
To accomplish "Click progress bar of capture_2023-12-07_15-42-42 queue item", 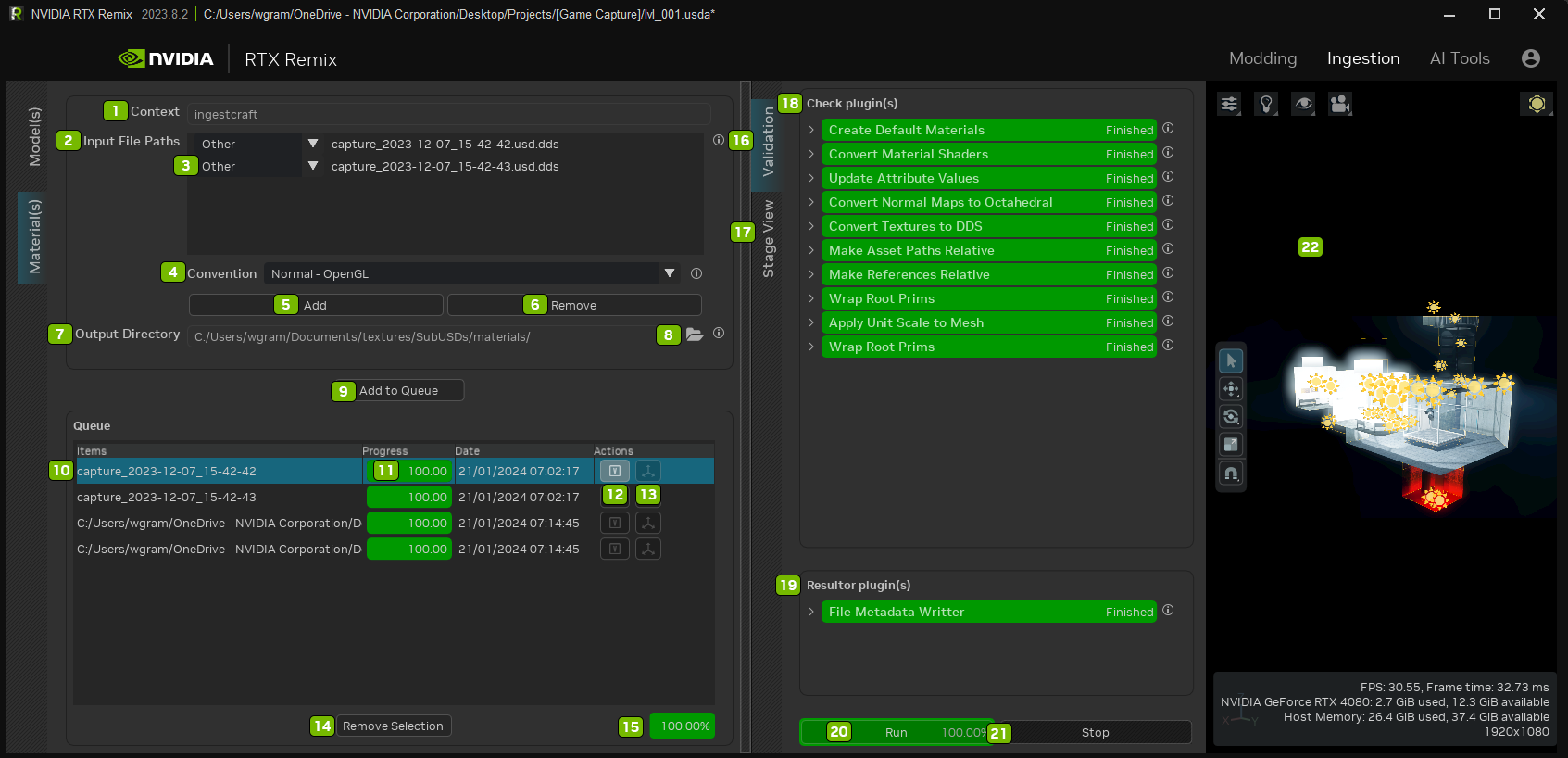I will point(409,471).
